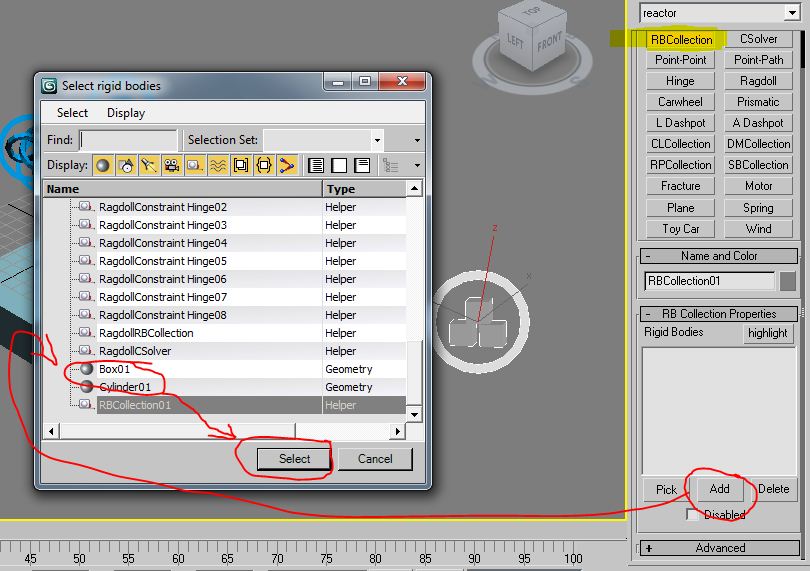Image resolution: width=810 pixels, height=571 pixels.
Task: Click the highlight button
Action: (767, 333)
